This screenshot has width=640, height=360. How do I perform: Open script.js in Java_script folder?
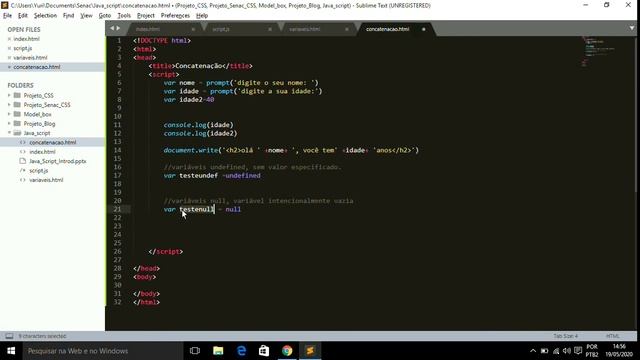pyautogui.click(x=39, y=171)
